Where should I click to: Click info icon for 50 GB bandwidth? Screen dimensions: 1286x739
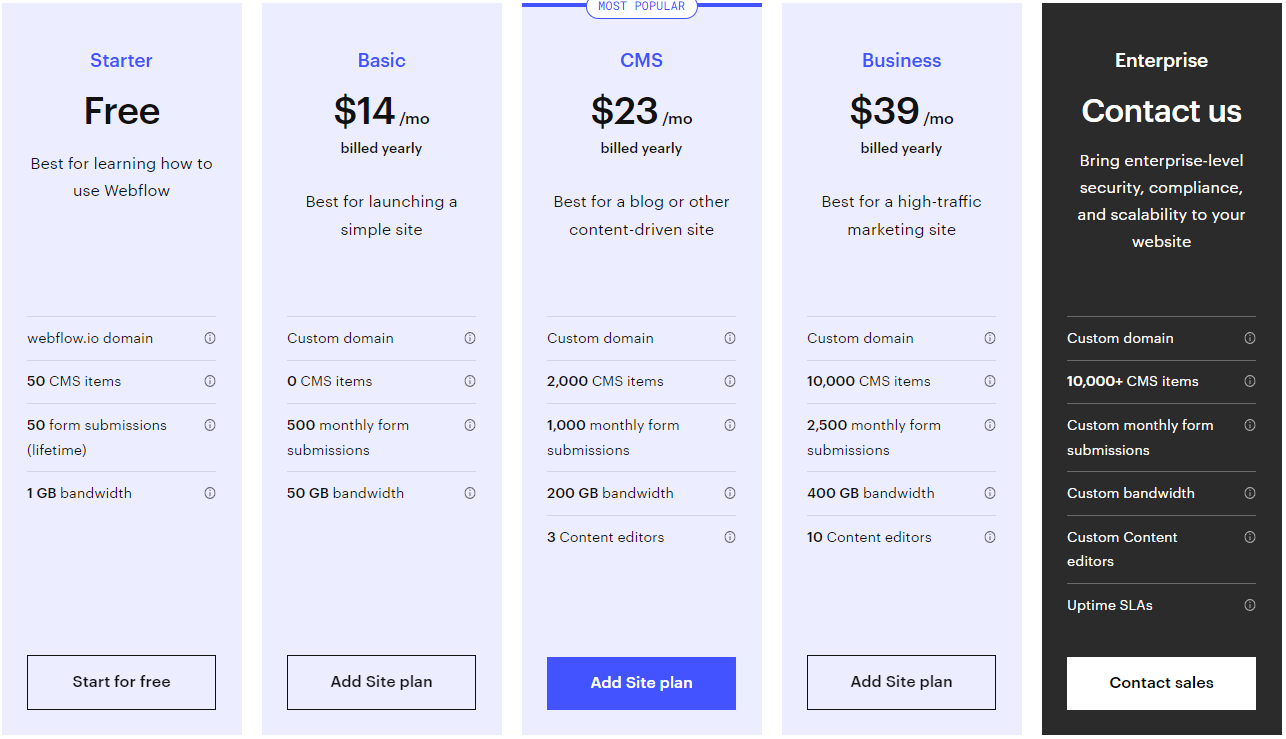tap(470, 493)
